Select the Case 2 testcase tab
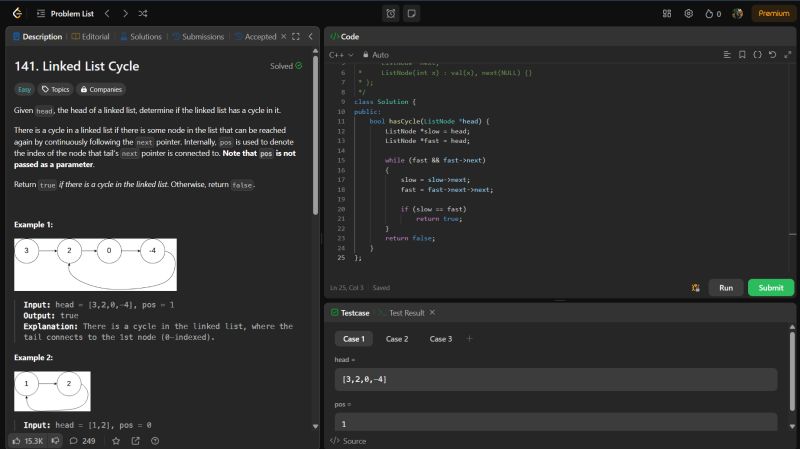800x449 pixels. pyautogui.click(x=397, y=339)
